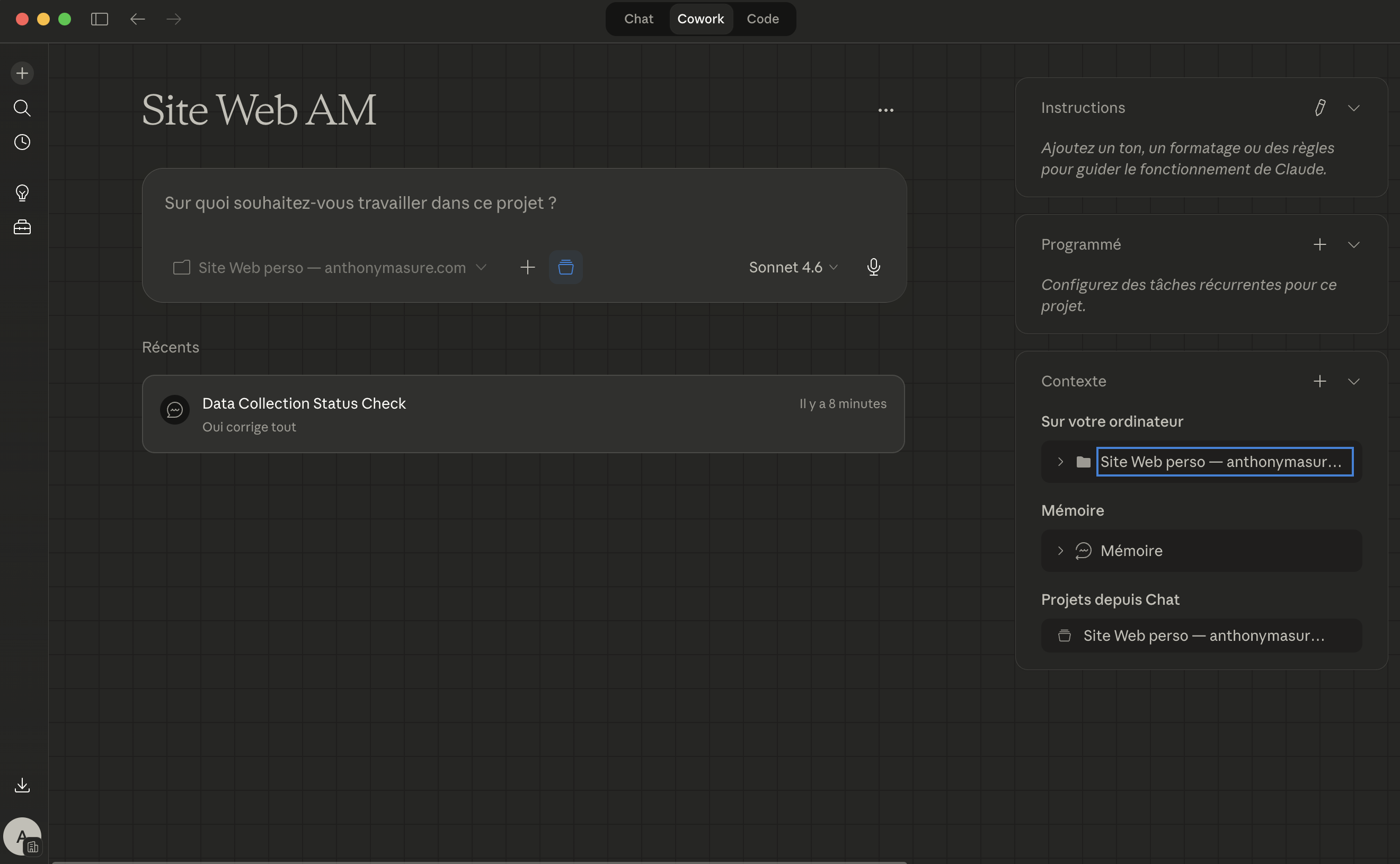Expand the Mémoire tree item chevron
The height and width of the screenshot is (864, 1400).
[1060, 550]
